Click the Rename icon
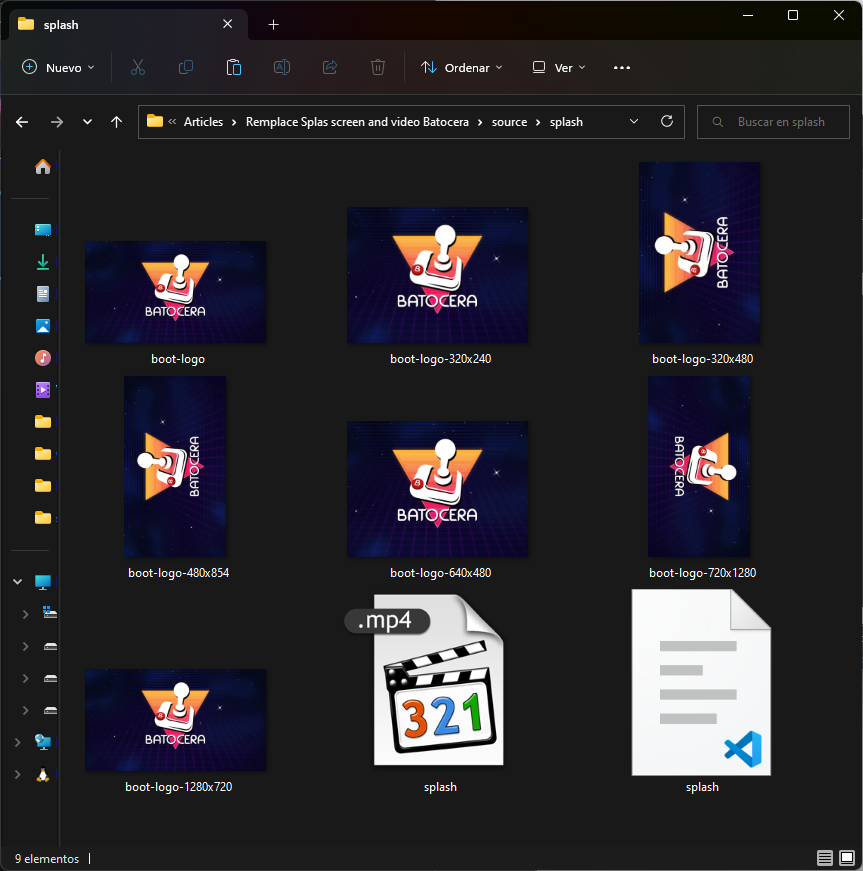Image resolution: width=863 pixels, height=871 pixels. coord(282,68)
